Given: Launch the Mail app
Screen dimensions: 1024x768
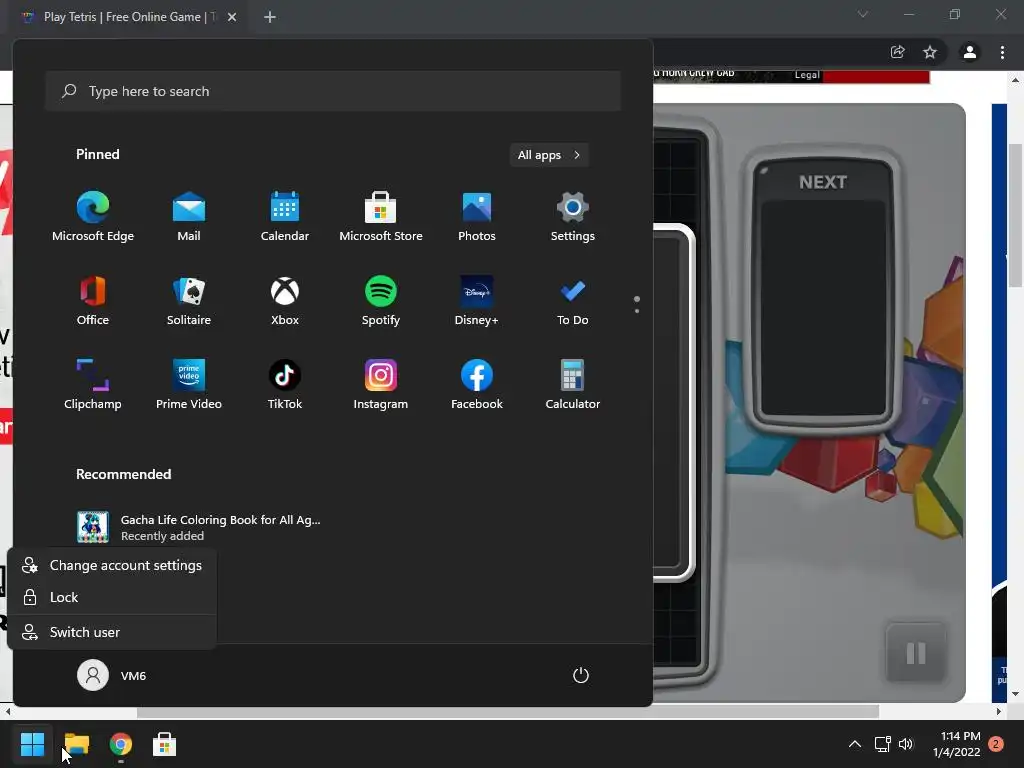Looking at the screenshot, I should click(x=189, y=217).
